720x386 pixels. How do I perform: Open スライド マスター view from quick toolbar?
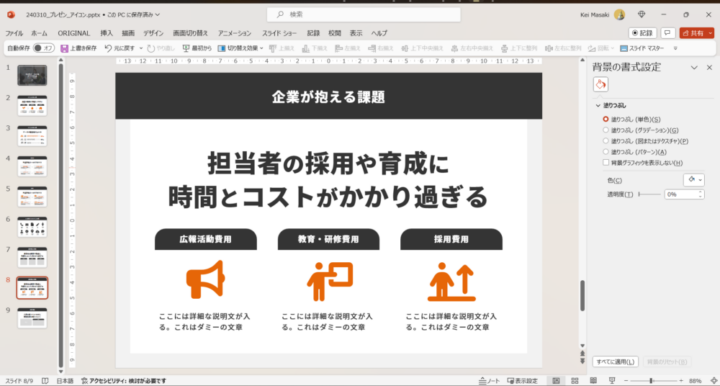click(642, 48)
